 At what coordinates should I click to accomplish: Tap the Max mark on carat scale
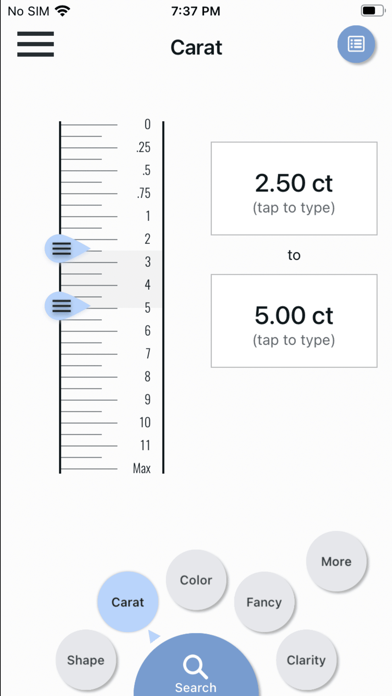[142, 468]
